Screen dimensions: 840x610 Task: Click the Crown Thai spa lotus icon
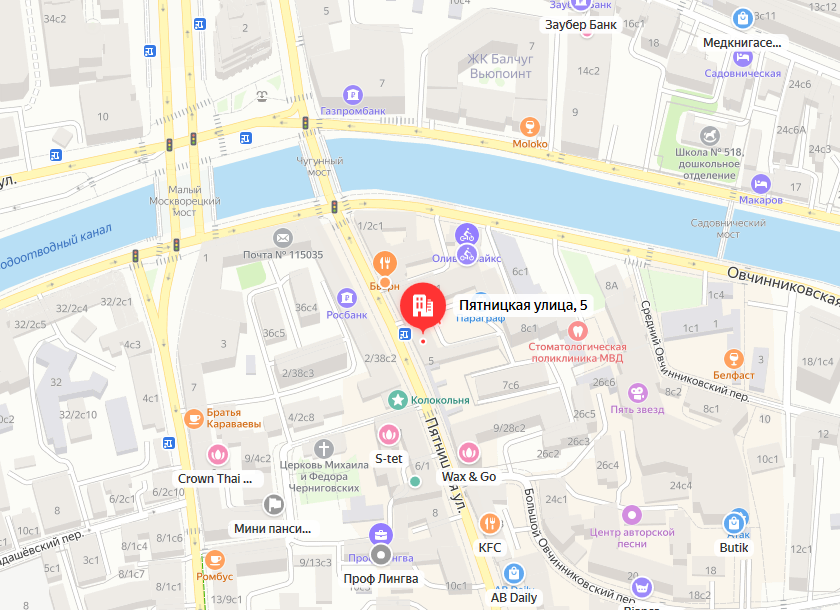(x=218, y=455)
